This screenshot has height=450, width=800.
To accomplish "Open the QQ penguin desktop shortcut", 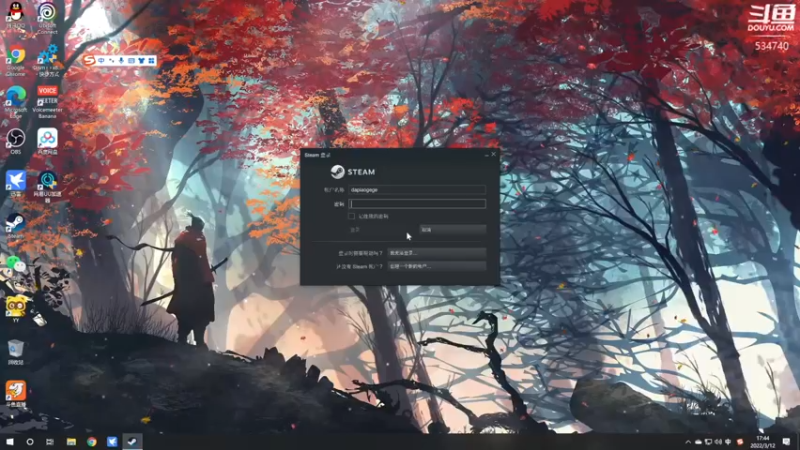I will (x=16, y=16).
